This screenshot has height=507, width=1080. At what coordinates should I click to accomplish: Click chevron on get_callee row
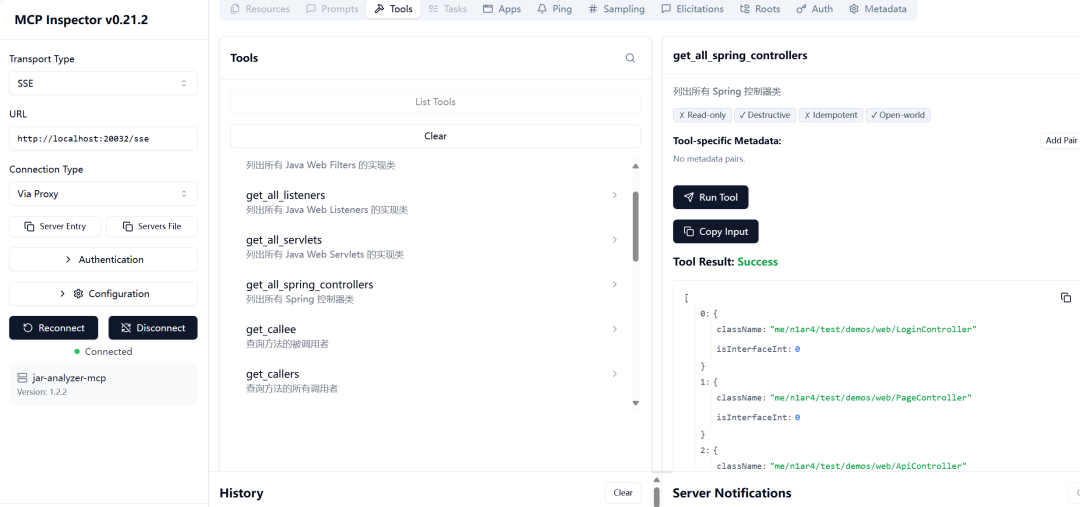(614, 329)
